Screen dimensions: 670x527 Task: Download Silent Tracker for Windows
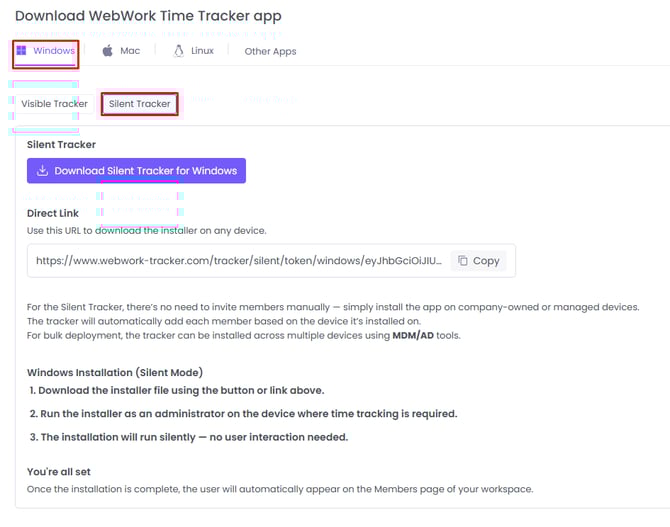pyautogui.click(x=136, y=171)
